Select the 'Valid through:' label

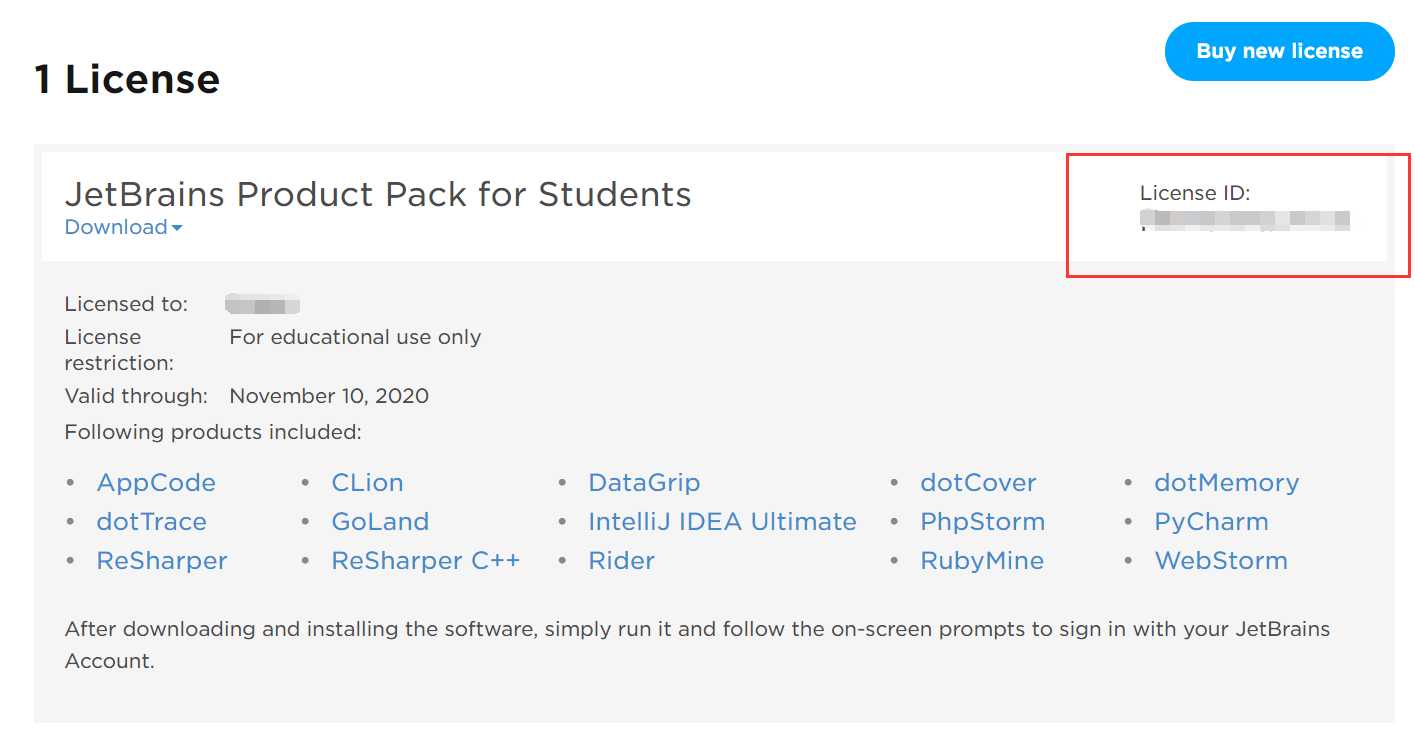pyautogui.click(x=136, y=396)
